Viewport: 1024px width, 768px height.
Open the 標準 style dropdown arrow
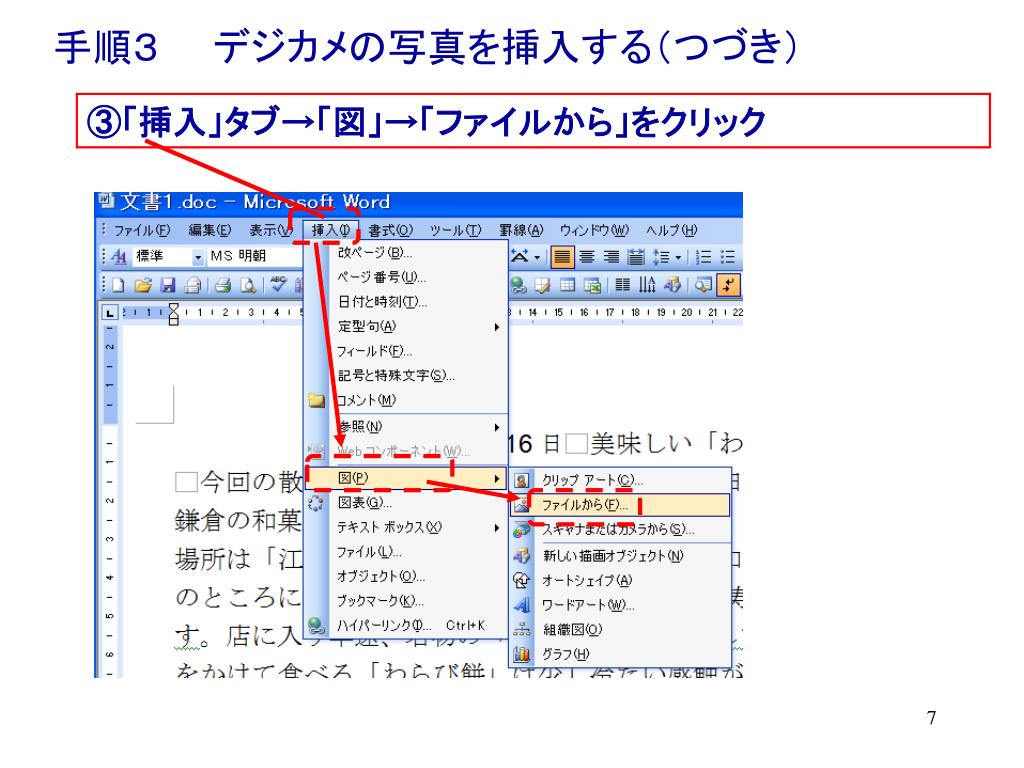point(197,257)
